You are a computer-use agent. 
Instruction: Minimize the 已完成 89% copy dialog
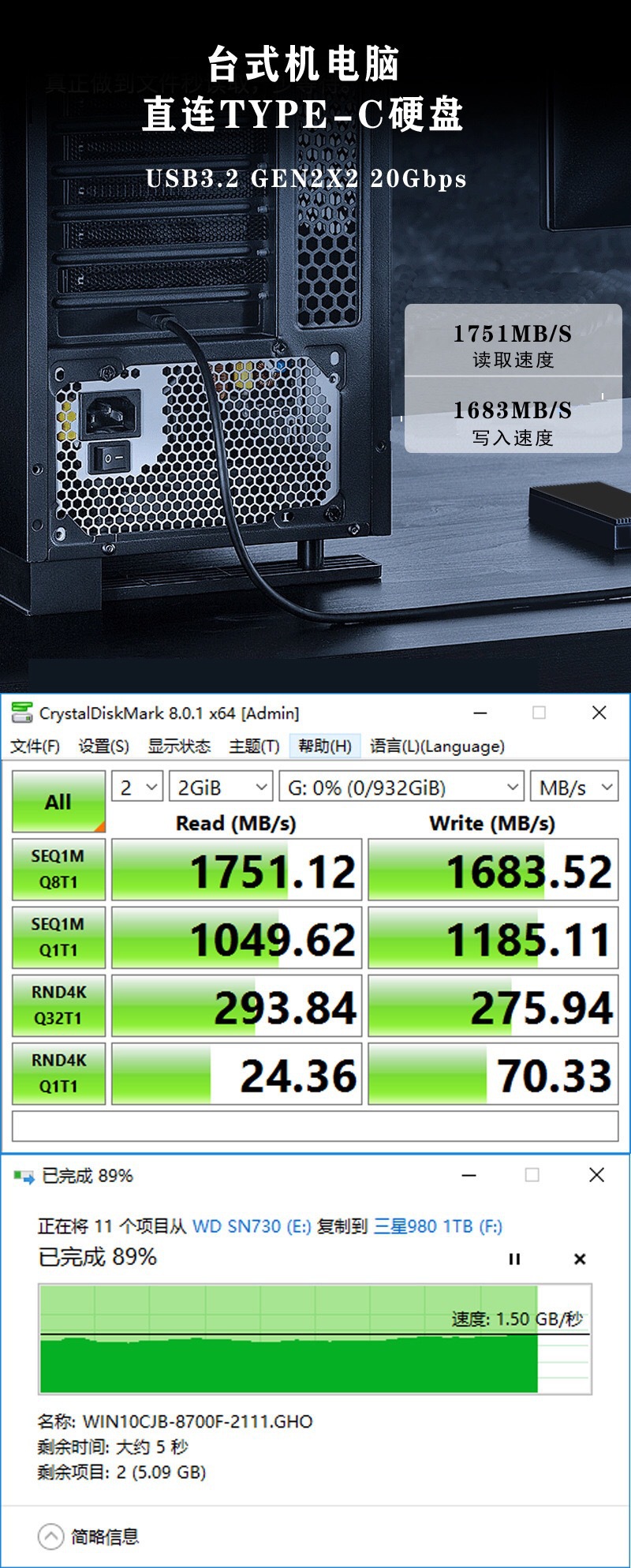click(469, 1175)
